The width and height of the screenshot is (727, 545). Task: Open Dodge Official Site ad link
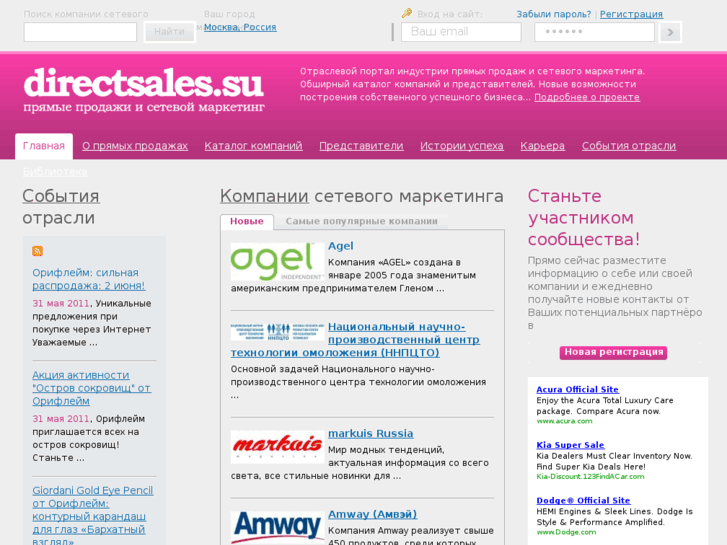583,500
